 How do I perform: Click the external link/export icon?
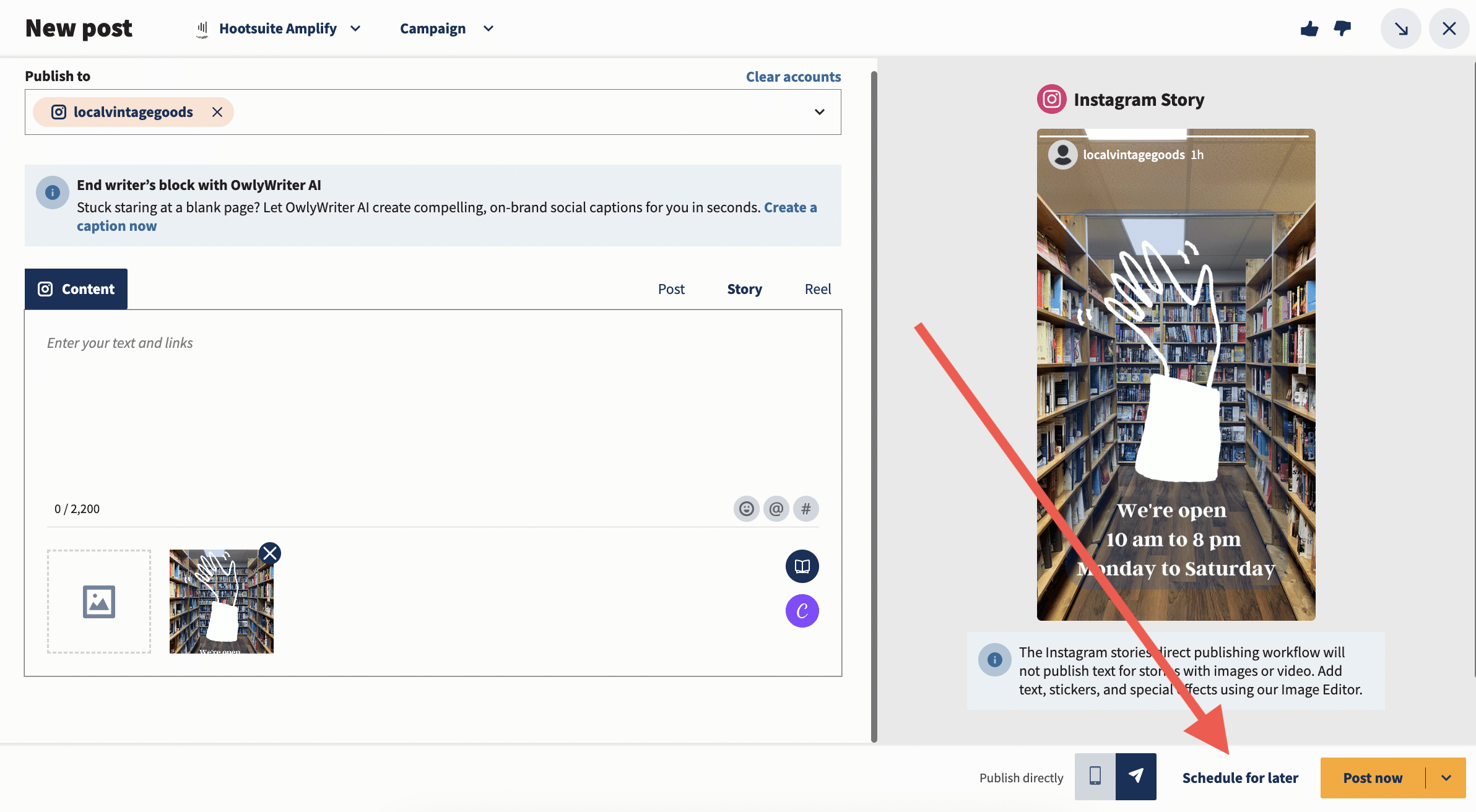(x=1401, y=27)
